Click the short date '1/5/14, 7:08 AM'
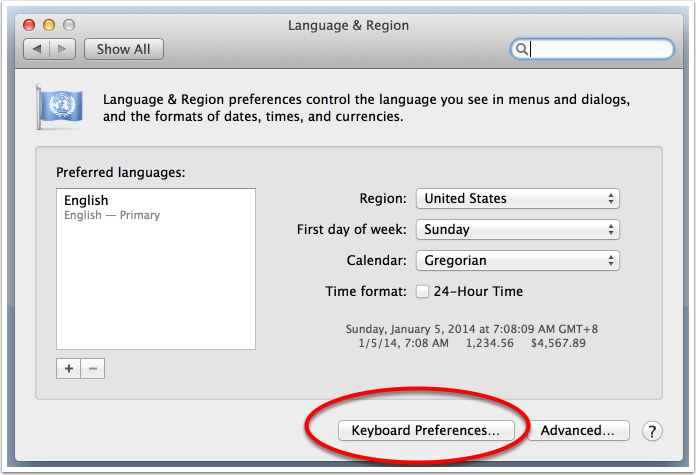This screenshot has height=475, width=696. [x=403, y=343]
